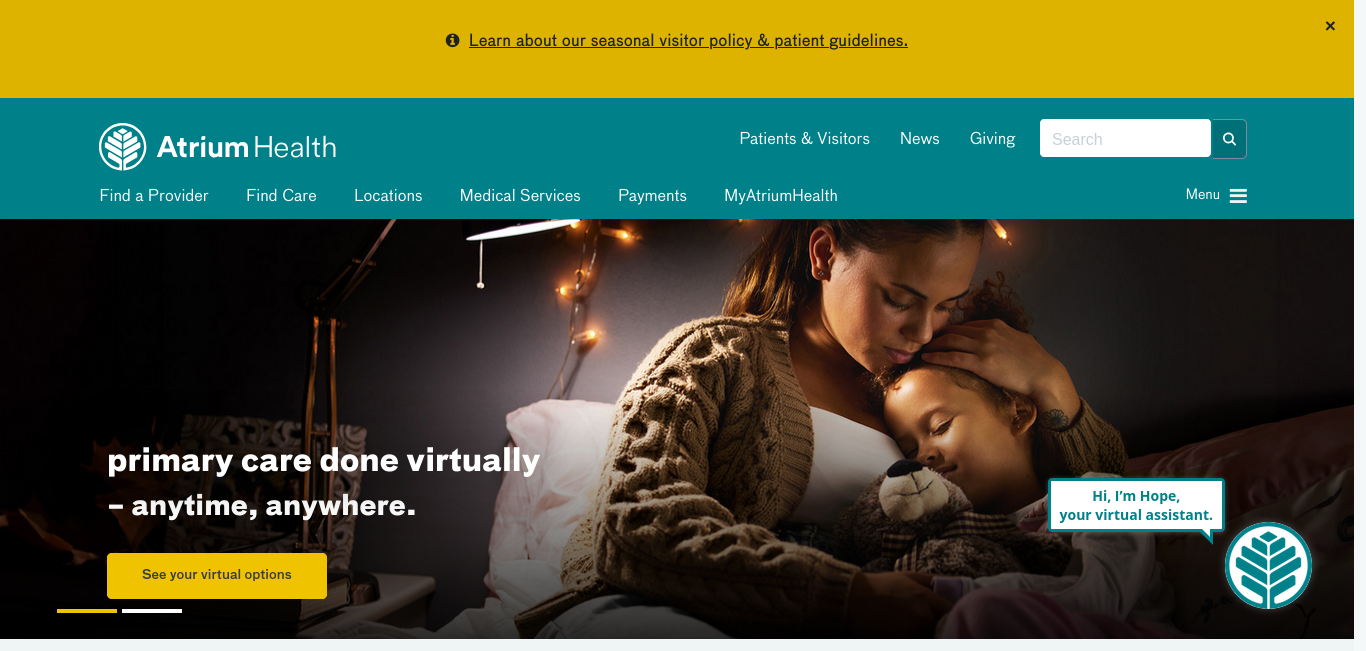
Task: Click the Atrium Health tree logo
Action: [x=123, y=147]
